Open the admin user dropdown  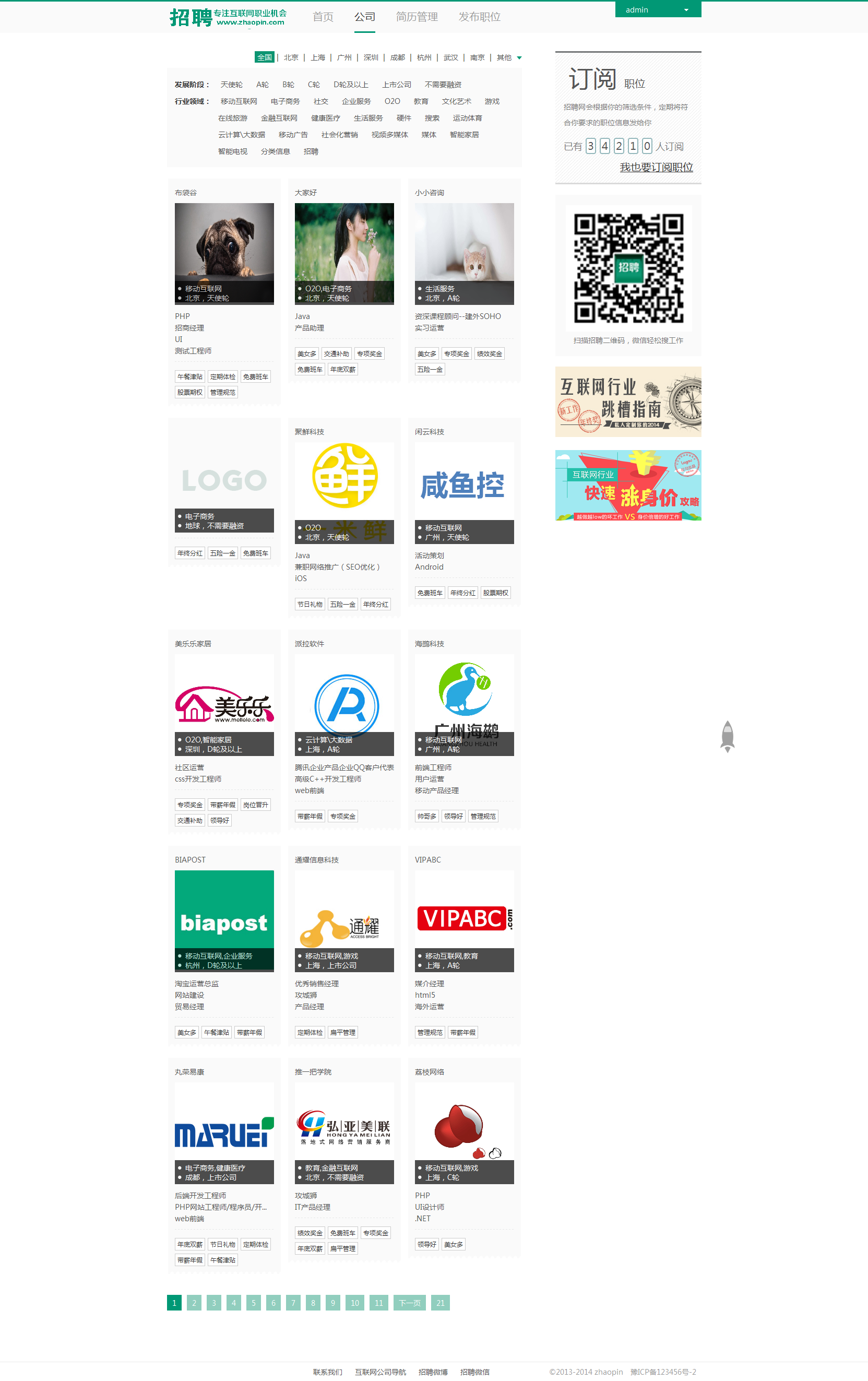658,10
